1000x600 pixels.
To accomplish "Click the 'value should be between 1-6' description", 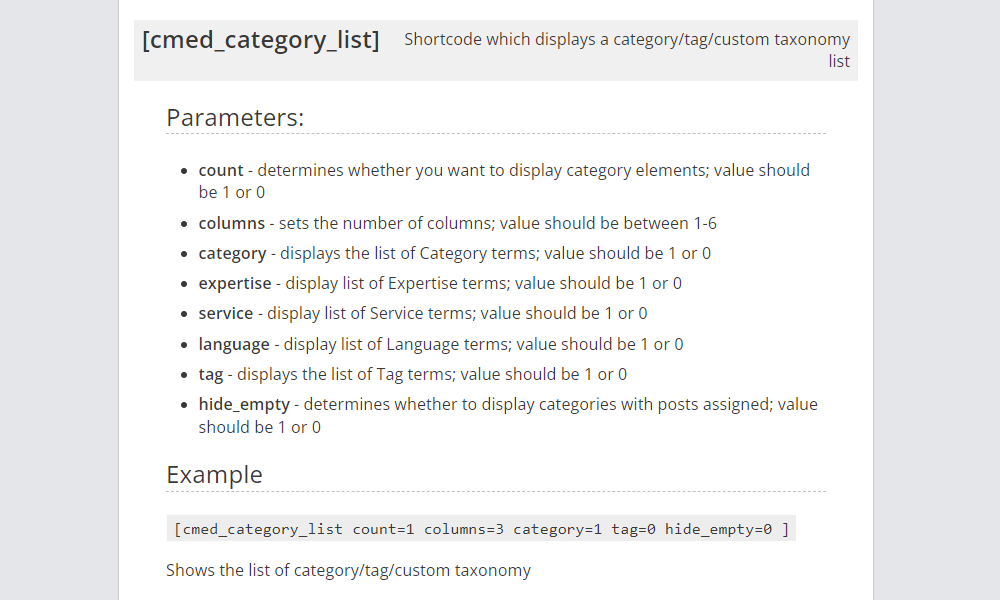I will (608, 223).
